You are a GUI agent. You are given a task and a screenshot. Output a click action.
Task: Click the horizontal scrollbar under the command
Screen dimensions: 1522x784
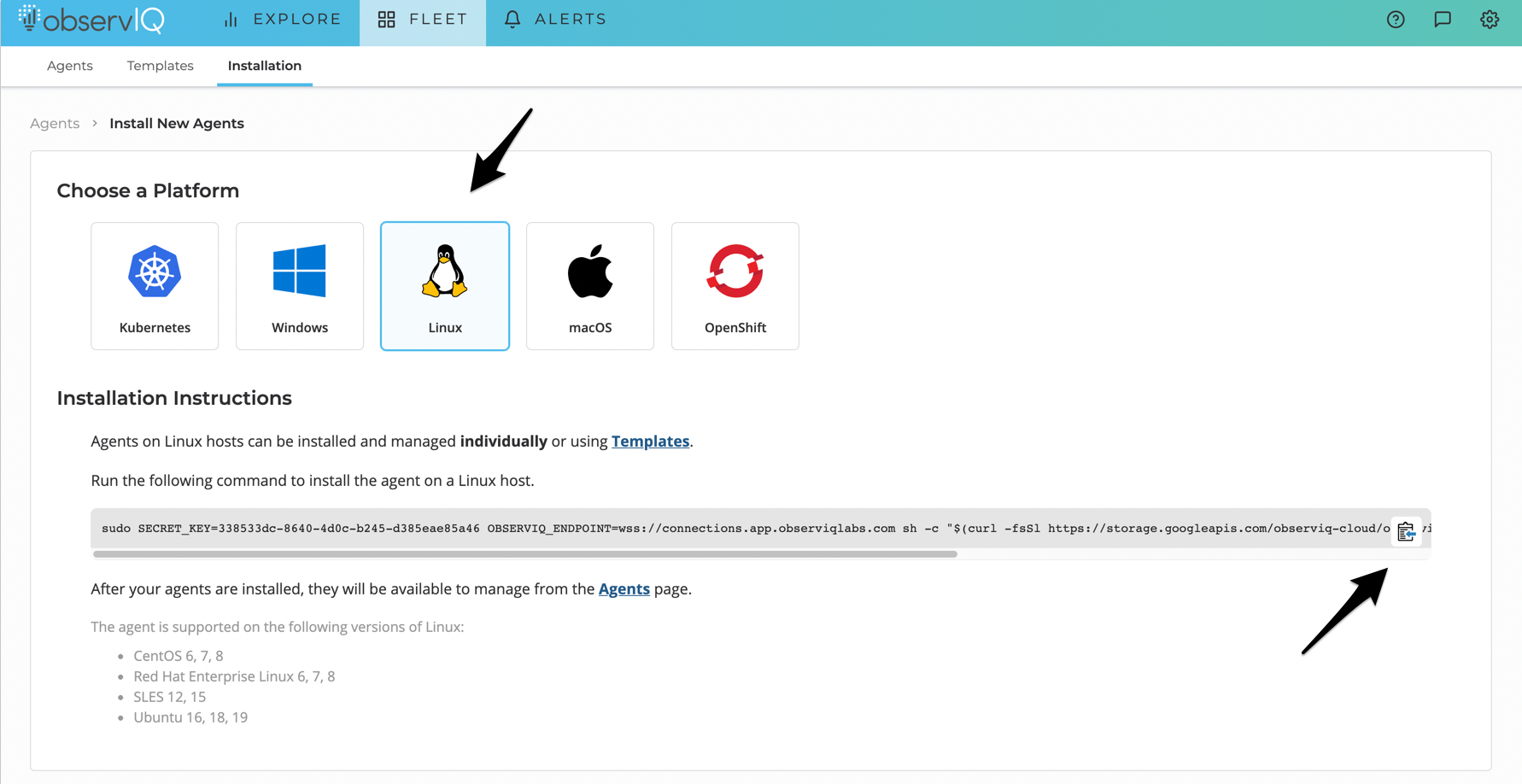click(x=525, y=554)
